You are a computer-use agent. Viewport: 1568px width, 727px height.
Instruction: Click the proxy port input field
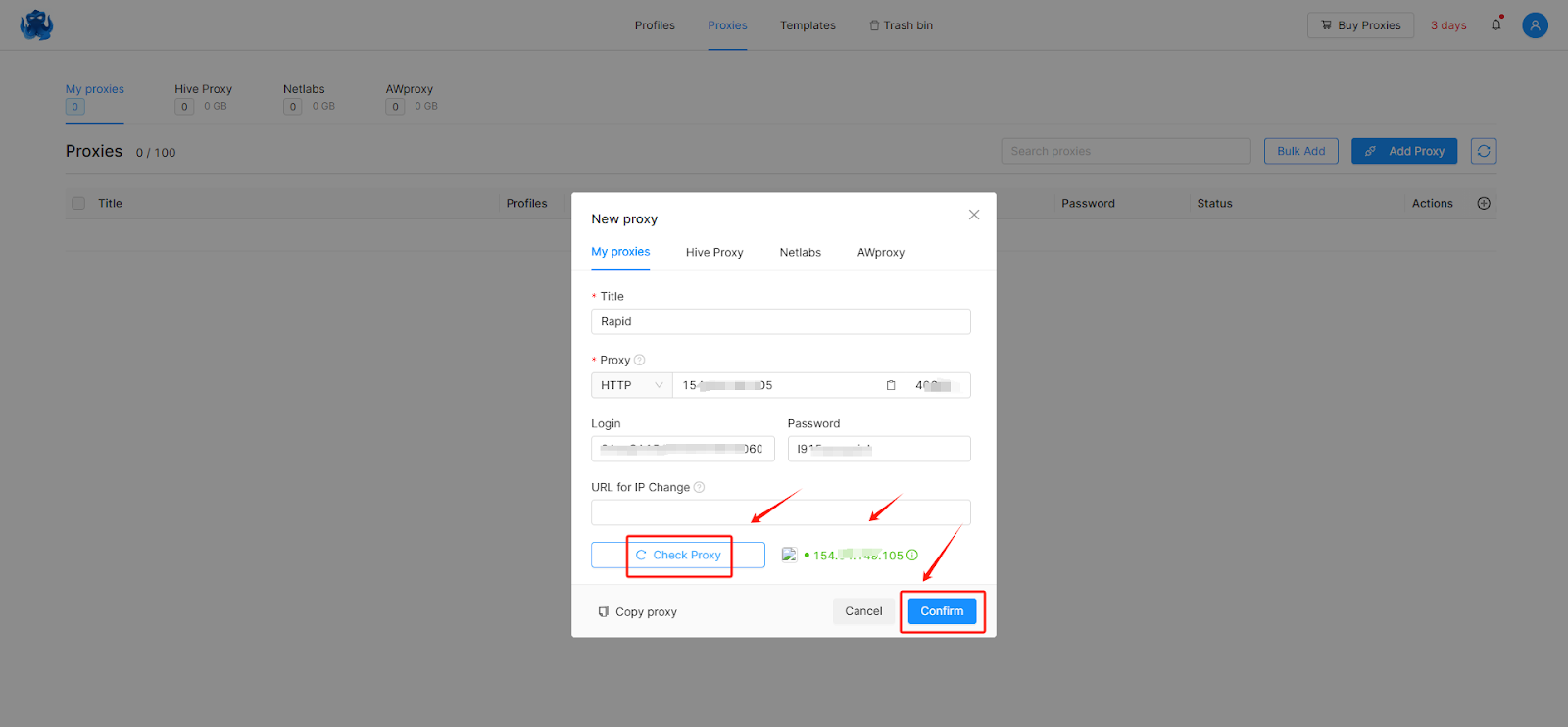(938, 385)
